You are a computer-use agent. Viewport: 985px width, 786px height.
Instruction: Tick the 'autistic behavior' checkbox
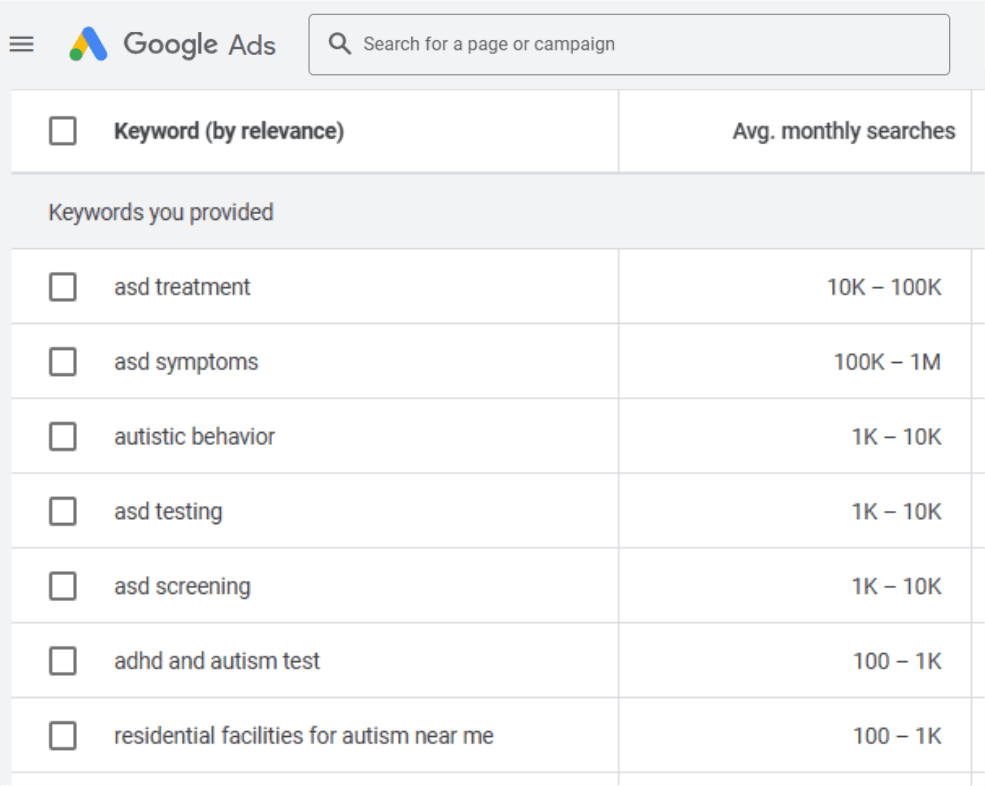point(63,437)
